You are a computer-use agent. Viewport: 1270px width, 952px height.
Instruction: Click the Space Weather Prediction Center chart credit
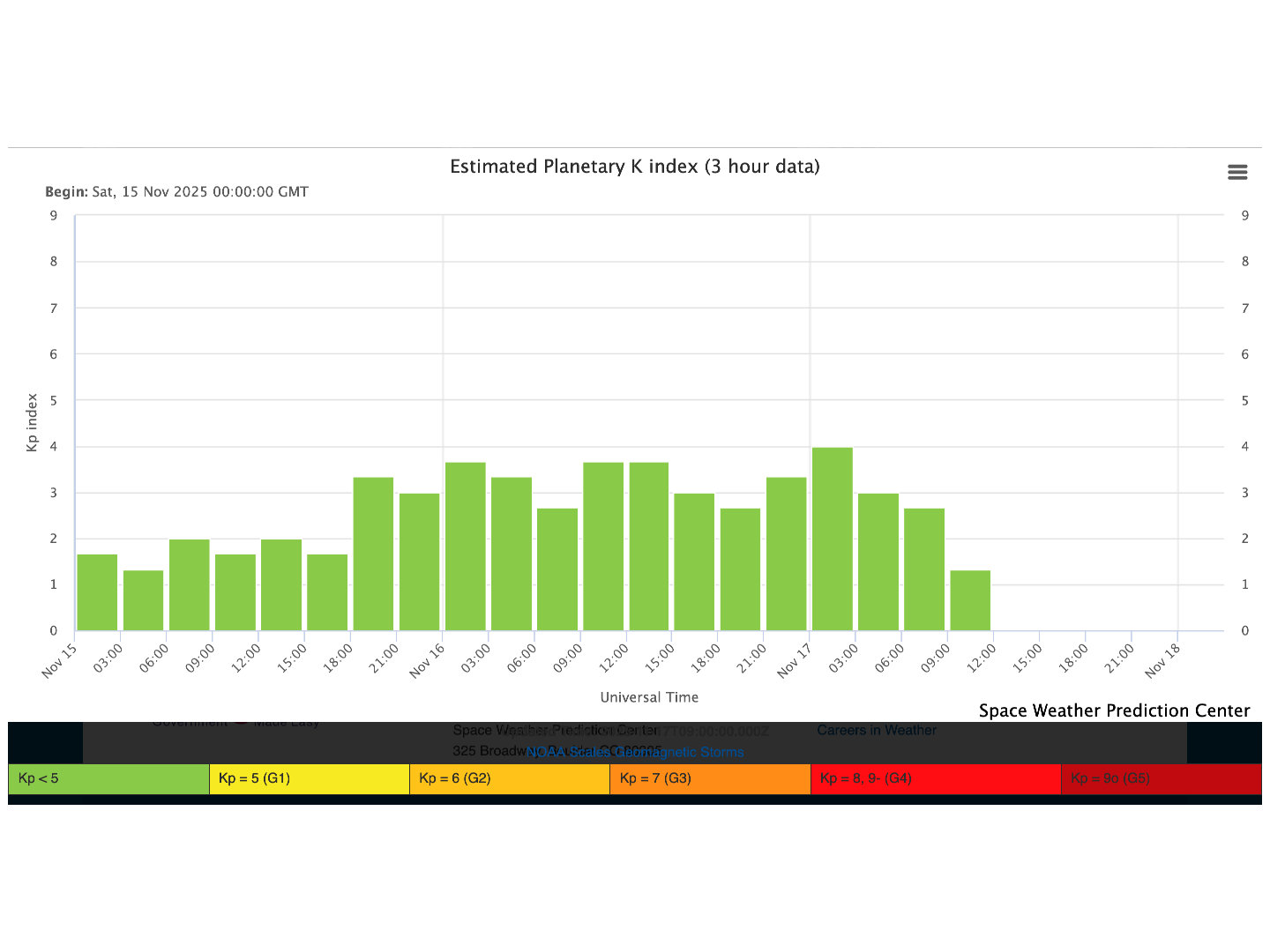tap(1114, 710)
